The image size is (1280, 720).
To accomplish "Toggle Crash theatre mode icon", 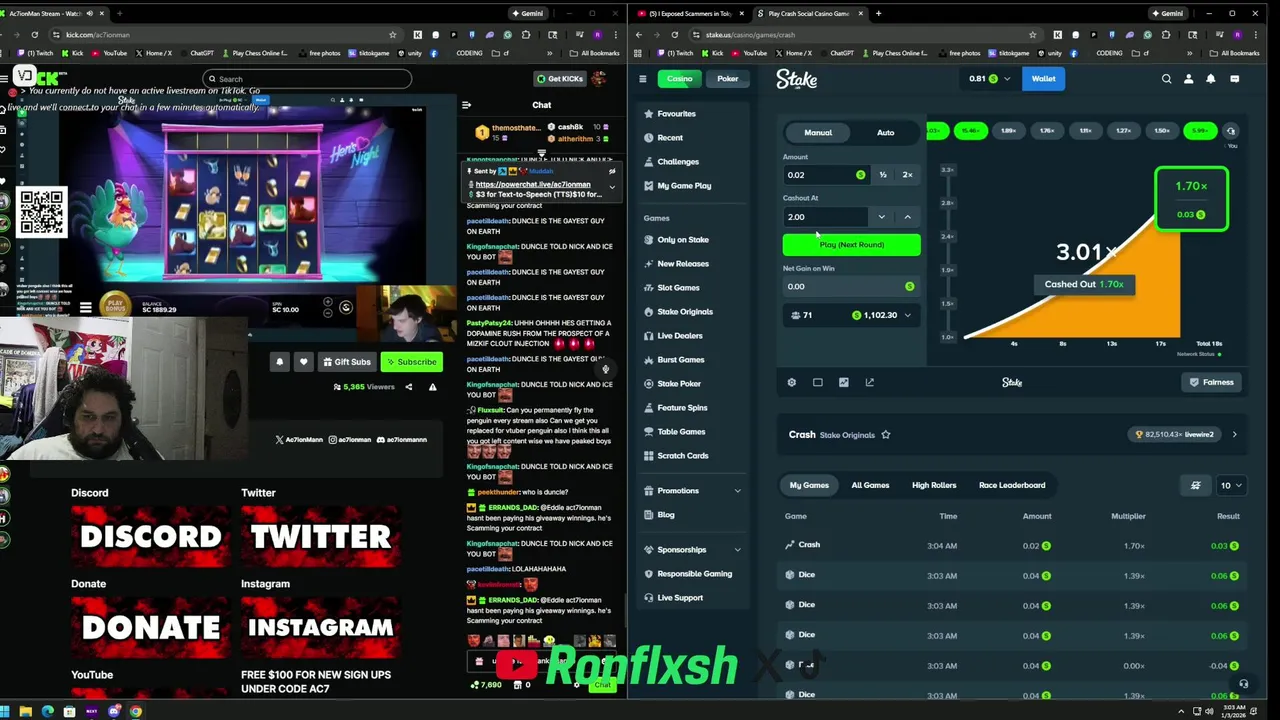I will 818,382.
